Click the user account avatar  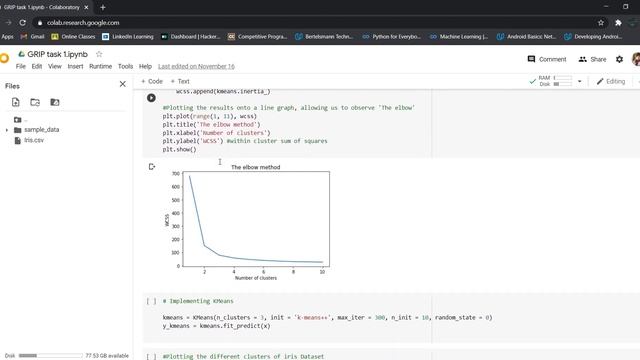point(636,59)
